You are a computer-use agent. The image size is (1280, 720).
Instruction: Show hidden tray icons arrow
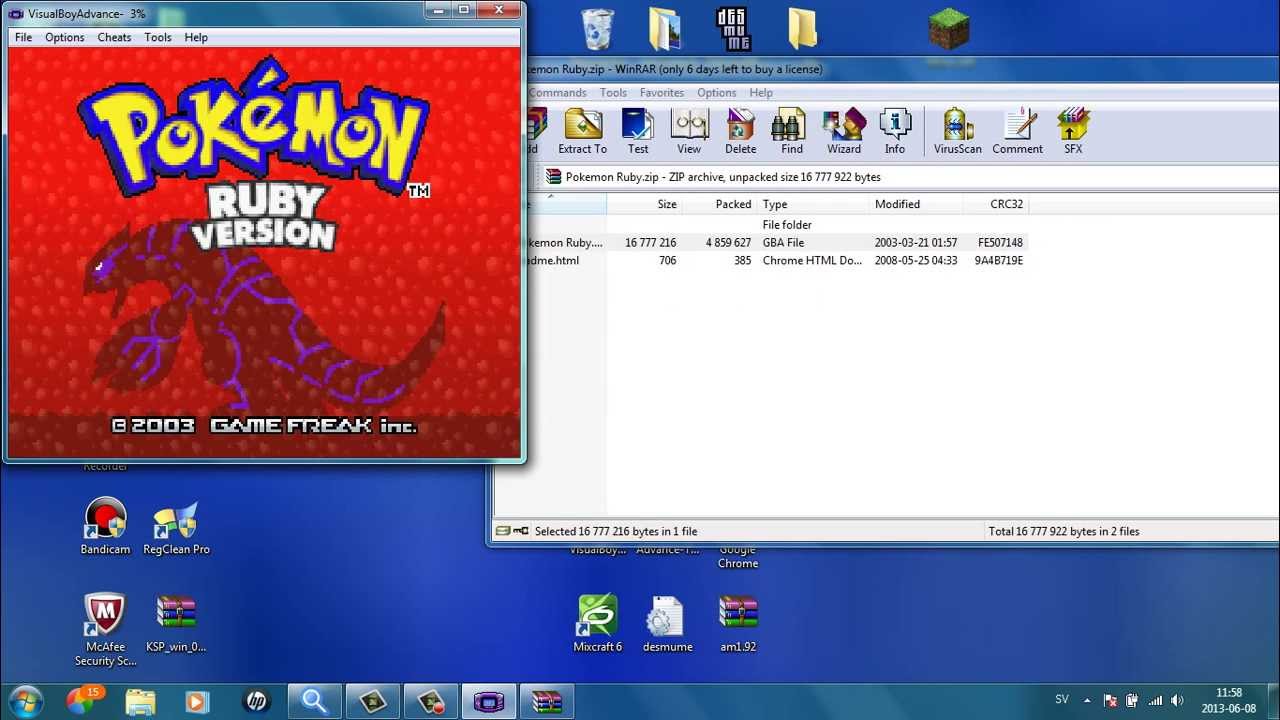click(x=1087, y=700)
